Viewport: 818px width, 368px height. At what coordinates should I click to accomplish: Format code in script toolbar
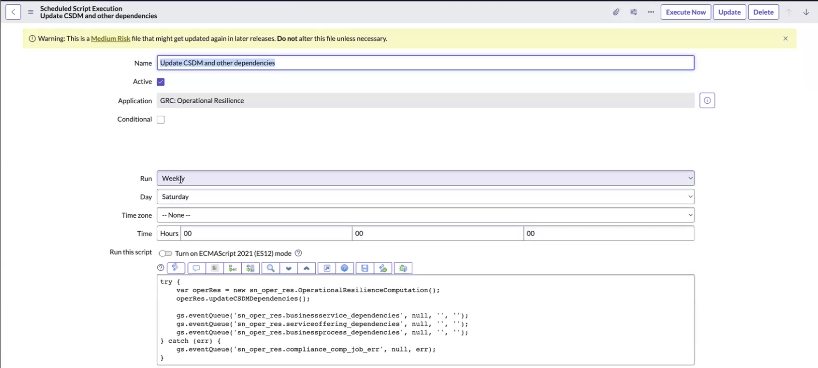[x=233, y=268]
